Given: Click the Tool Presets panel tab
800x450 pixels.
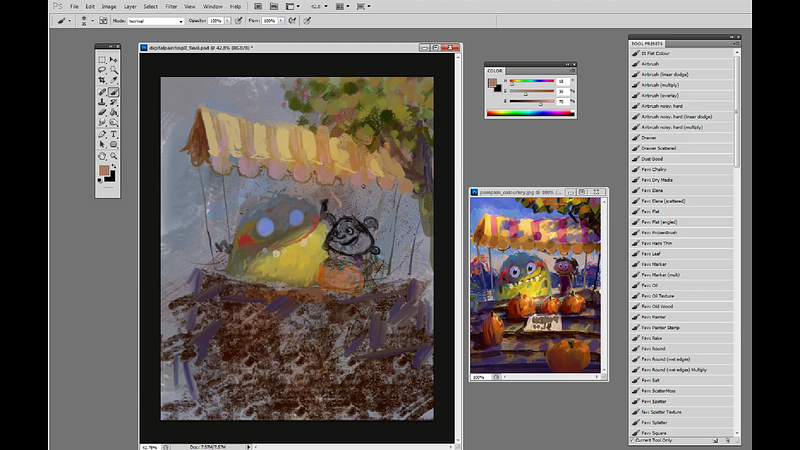Looking at the screenshot, I should 646,44.
